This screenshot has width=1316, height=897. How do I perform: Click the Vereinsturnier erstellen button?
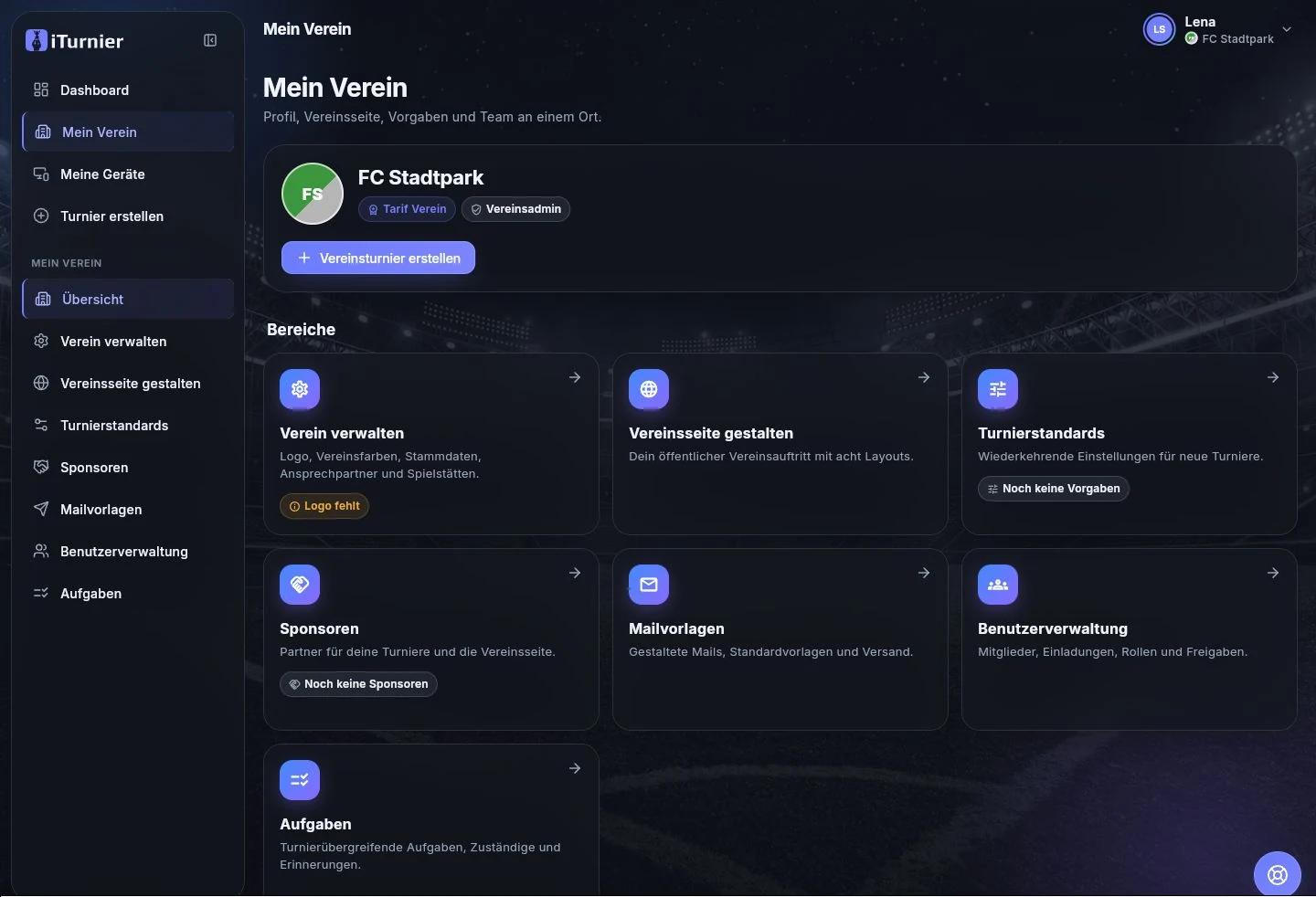click(x=378, y=258)
